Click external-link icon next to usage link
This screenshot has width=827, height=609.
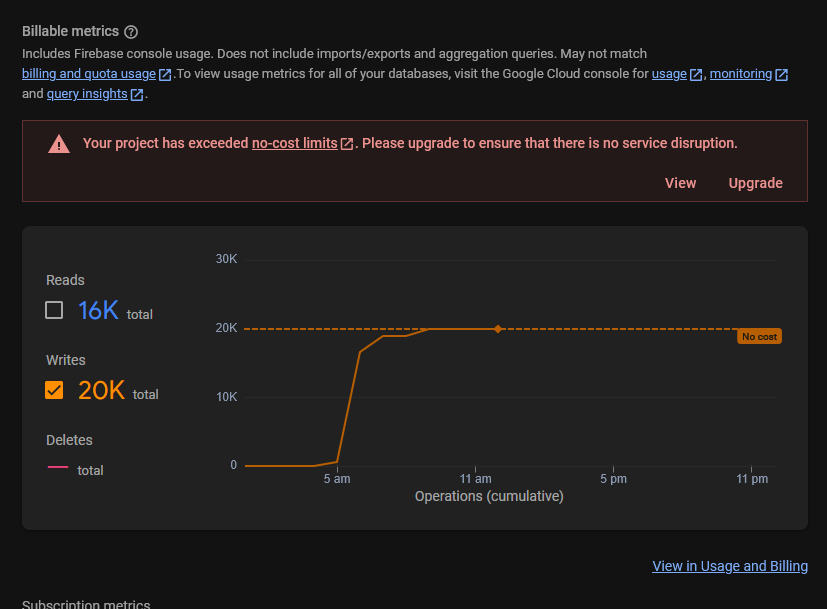point(696,74)
